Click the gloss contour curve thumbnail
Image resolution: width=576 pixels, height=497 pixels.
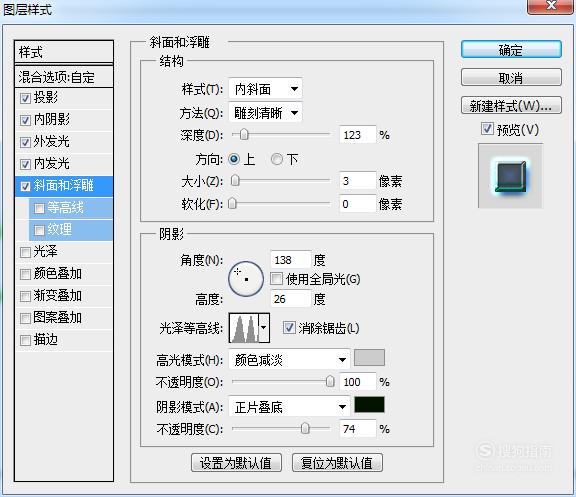click(x=244, y=328)
